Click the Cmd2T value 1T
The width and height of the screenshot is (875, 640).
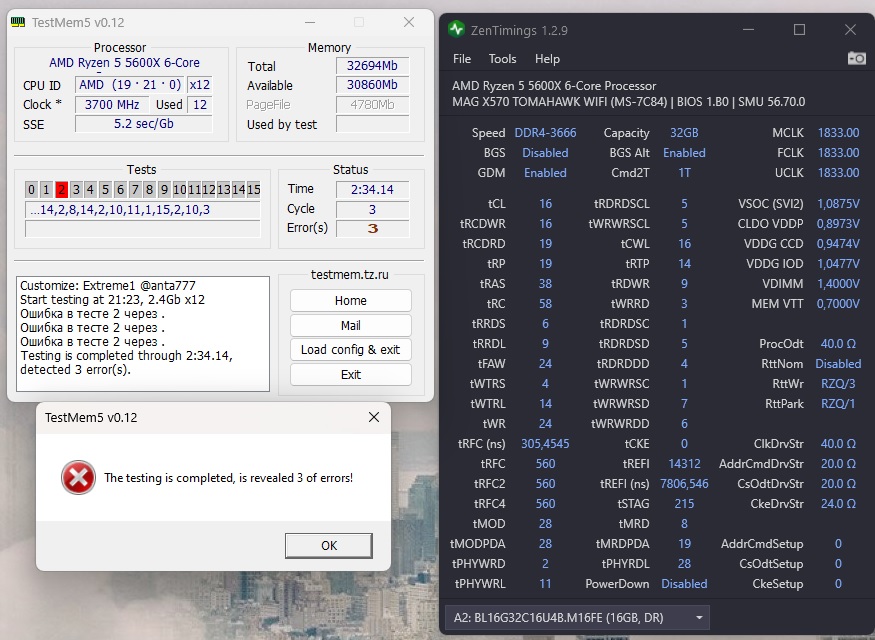pyautogui.click(x=684, y=173)
